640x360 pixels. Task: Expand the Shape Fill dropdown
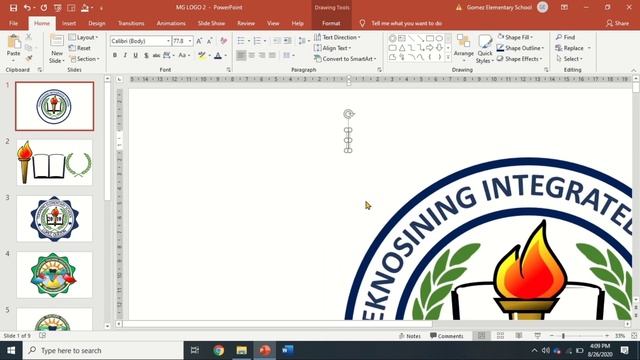[515, 37]
